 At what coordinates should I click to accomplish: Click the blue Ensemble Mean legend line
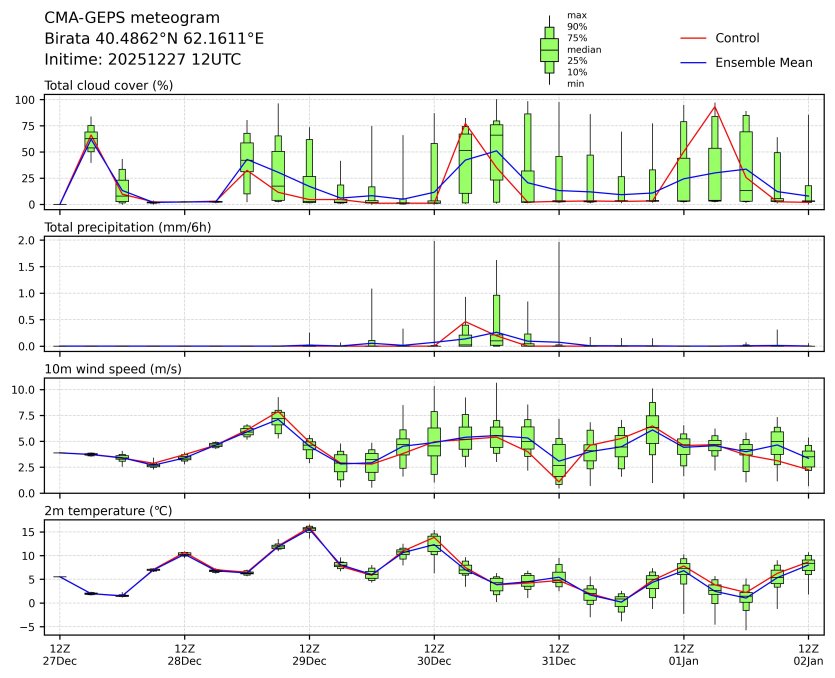(x=693, y=63)
